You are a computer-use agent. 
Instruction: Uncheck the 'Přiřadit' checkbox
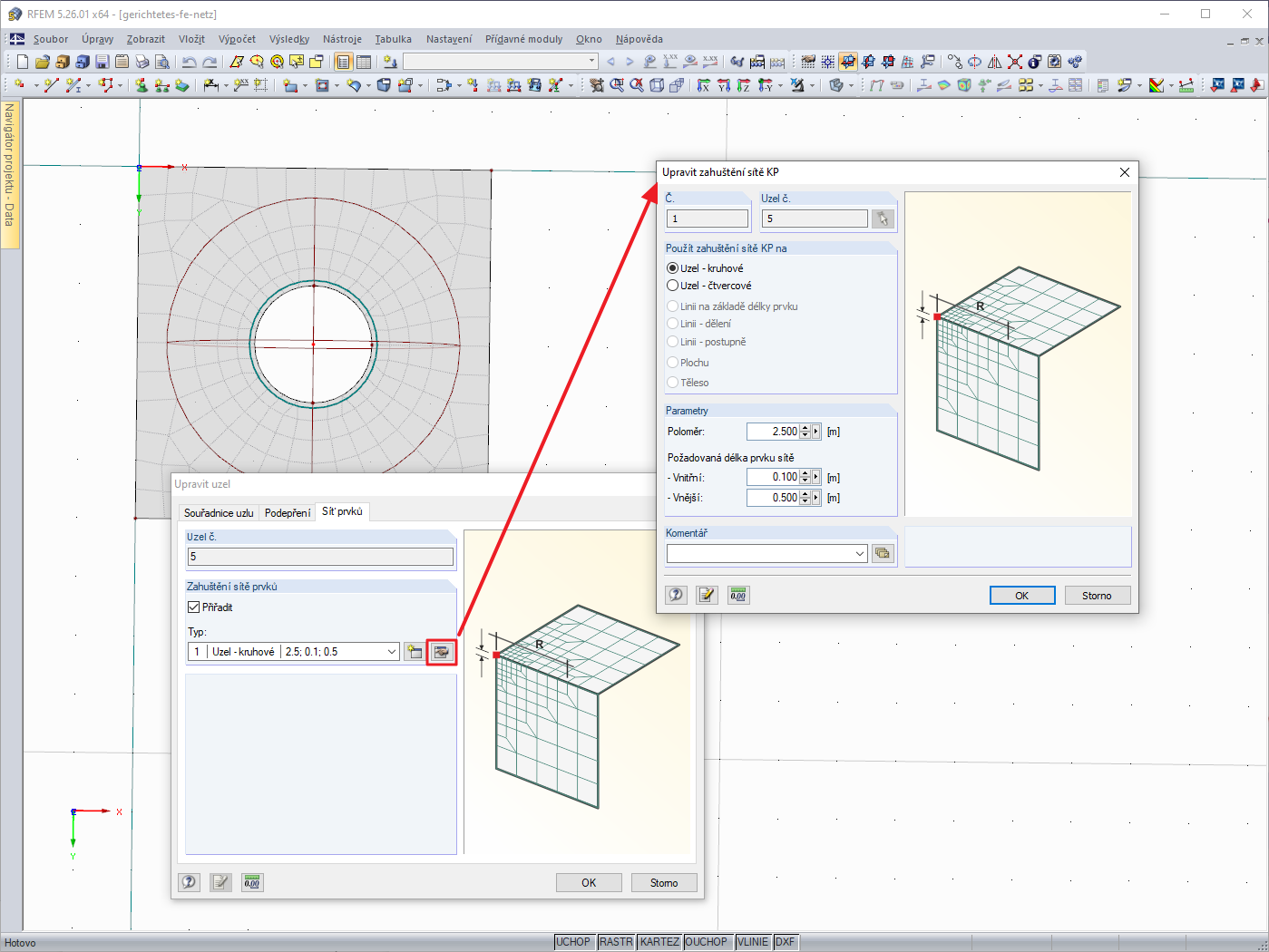point(193,607)
